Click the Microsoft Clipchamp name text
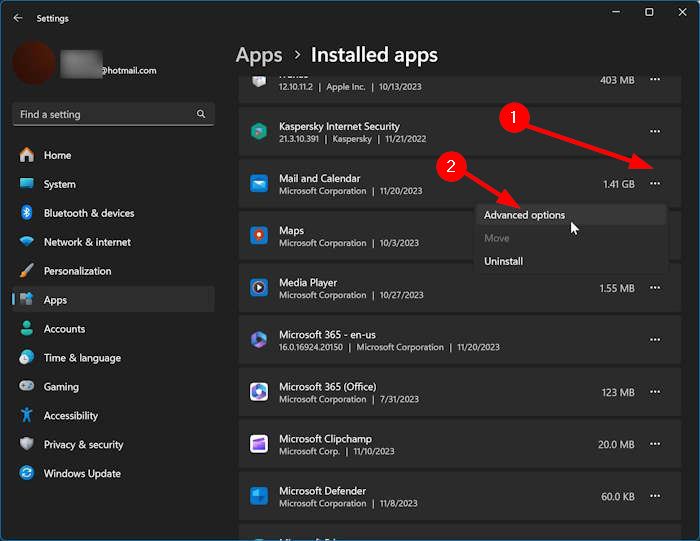700x541 pixels. coord(325,439)
